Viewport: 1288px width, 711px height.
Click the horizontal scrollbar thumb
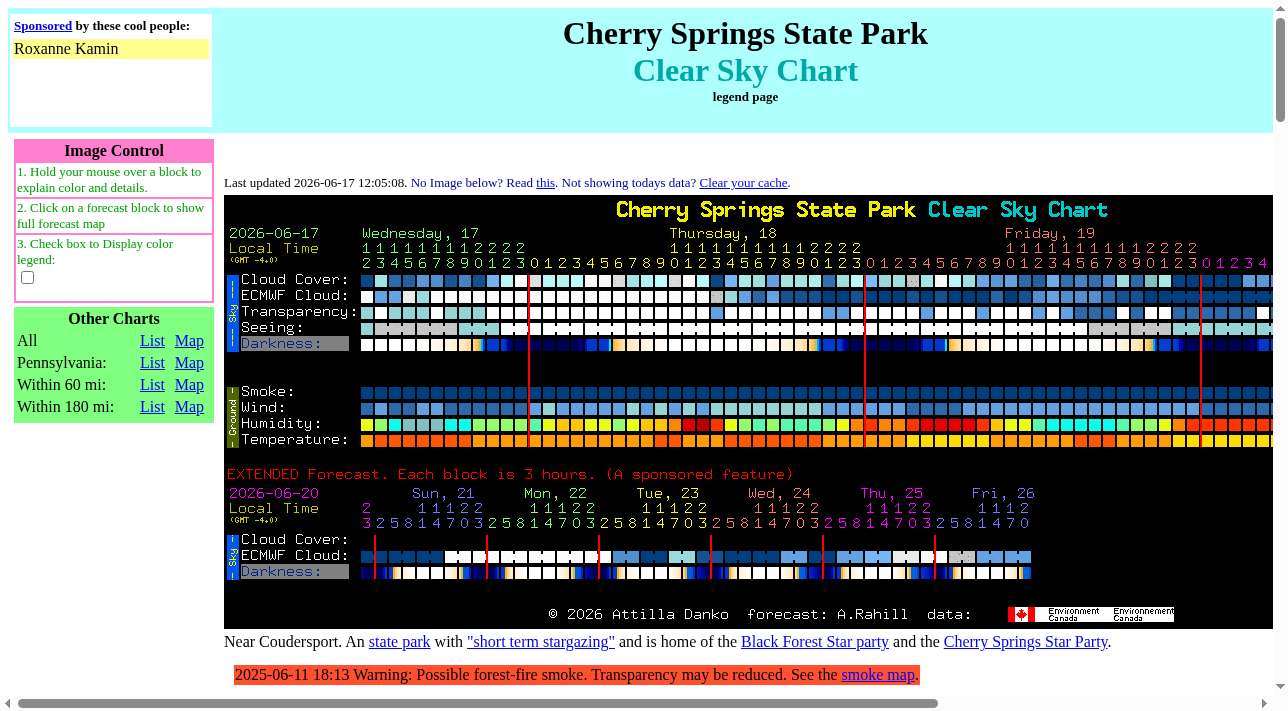[x=478, y=704]
